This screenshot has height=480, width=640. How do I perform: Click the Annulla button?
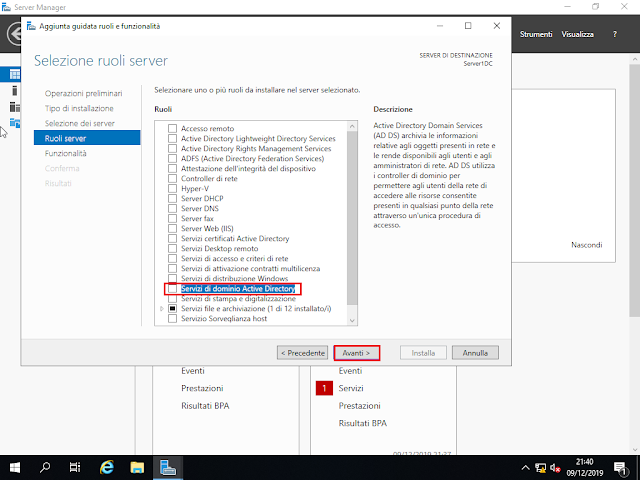[475, 353]
